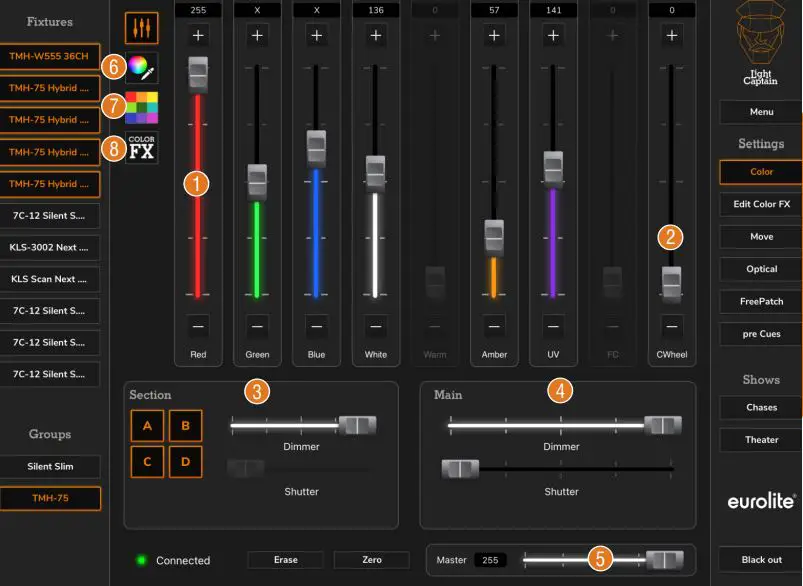Click the Zero button
Screen dimensions: 803x586
point(372,560)
